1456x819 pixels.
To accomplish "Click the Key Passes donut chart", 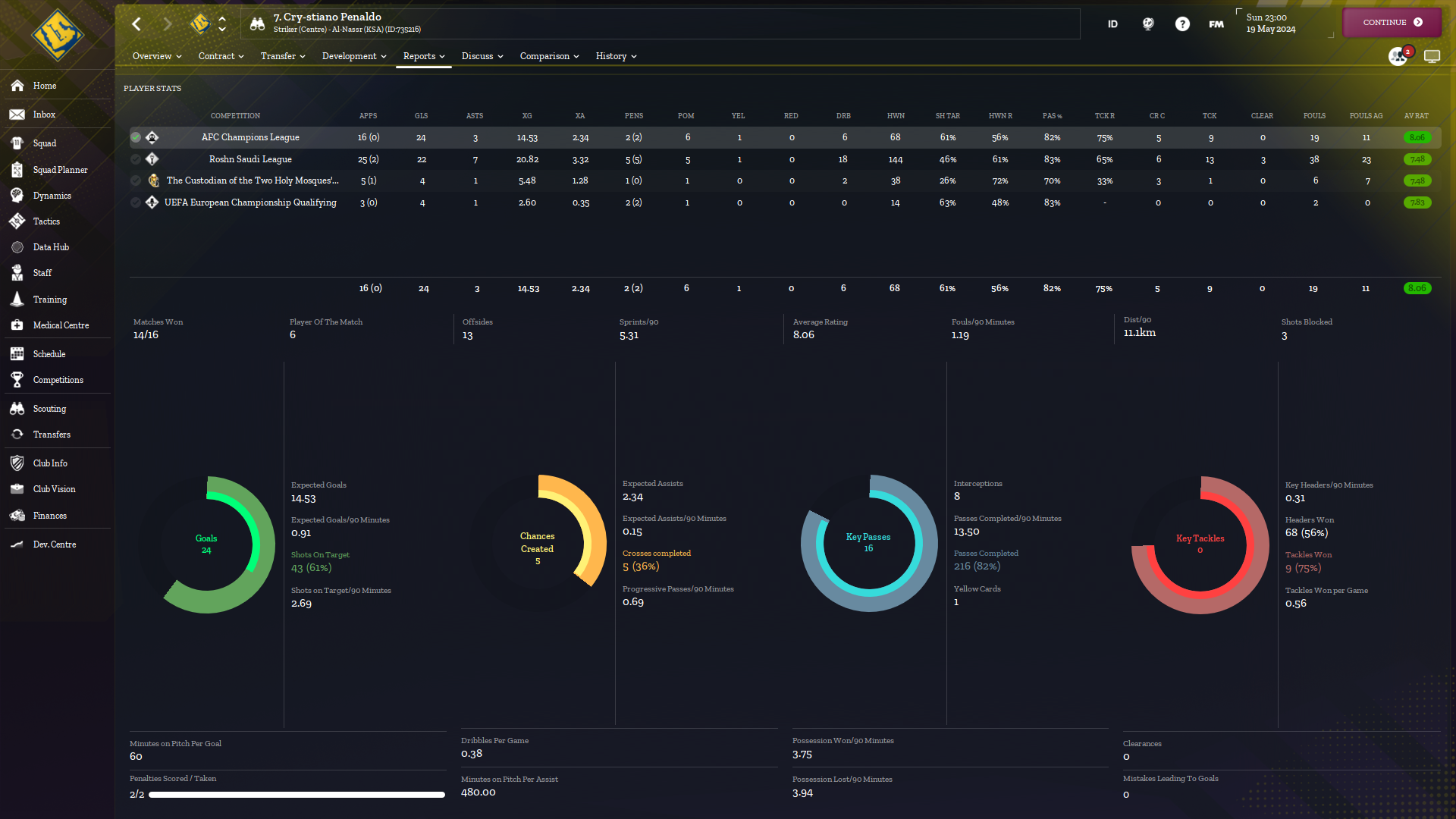I will (x=869, y=543).
